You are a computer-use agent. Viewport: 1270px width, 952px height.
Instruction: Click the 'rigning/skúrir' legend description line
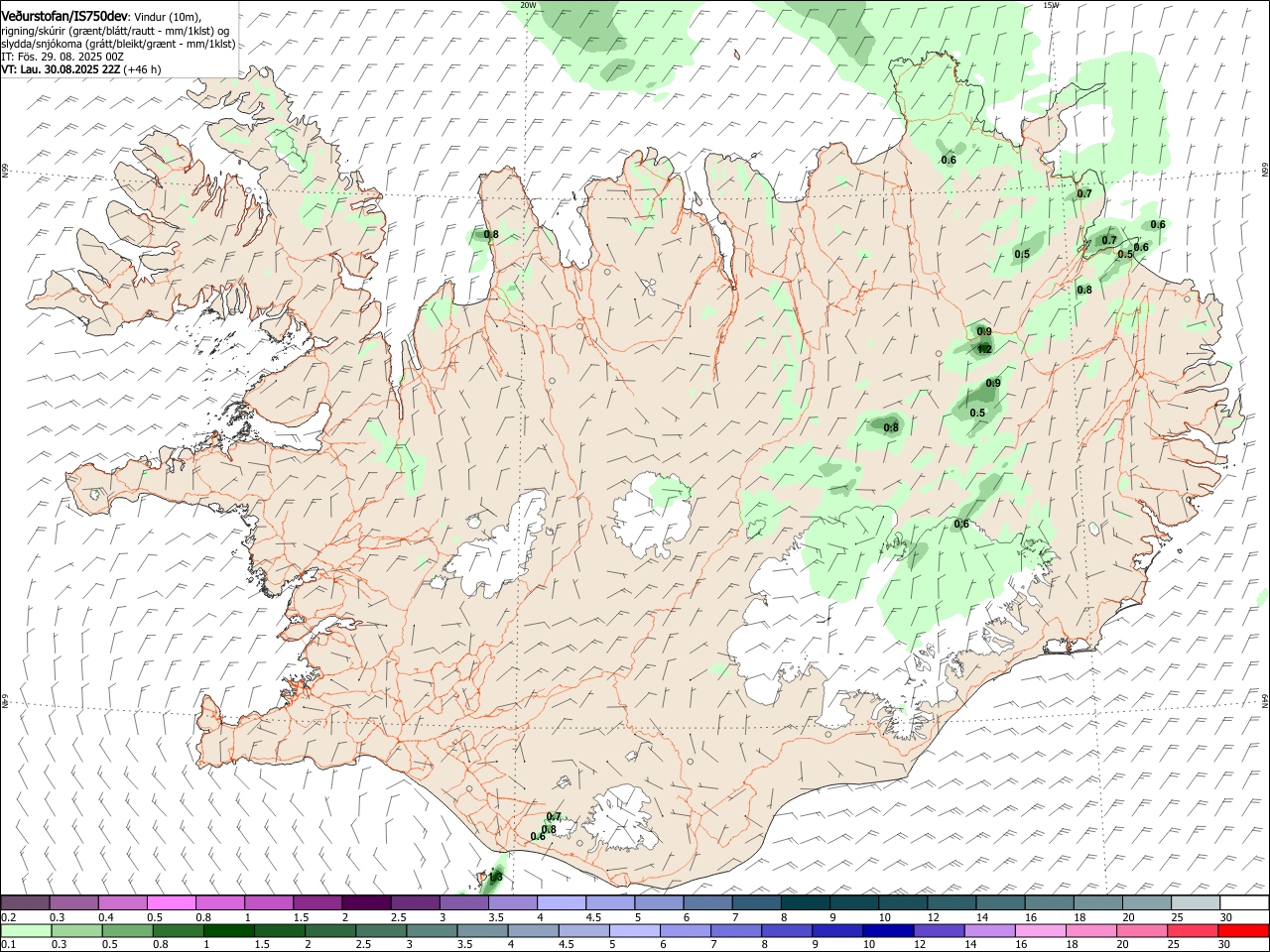pyautogui.click(x=115, y=30)
